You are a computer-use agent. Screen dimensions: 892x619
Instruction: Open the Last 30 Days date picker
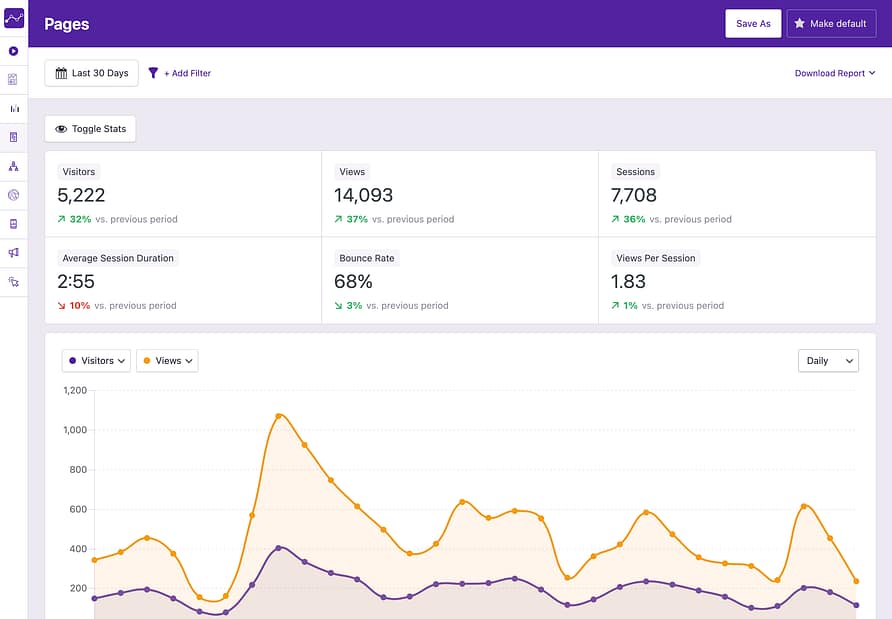[x=91, y=73]
